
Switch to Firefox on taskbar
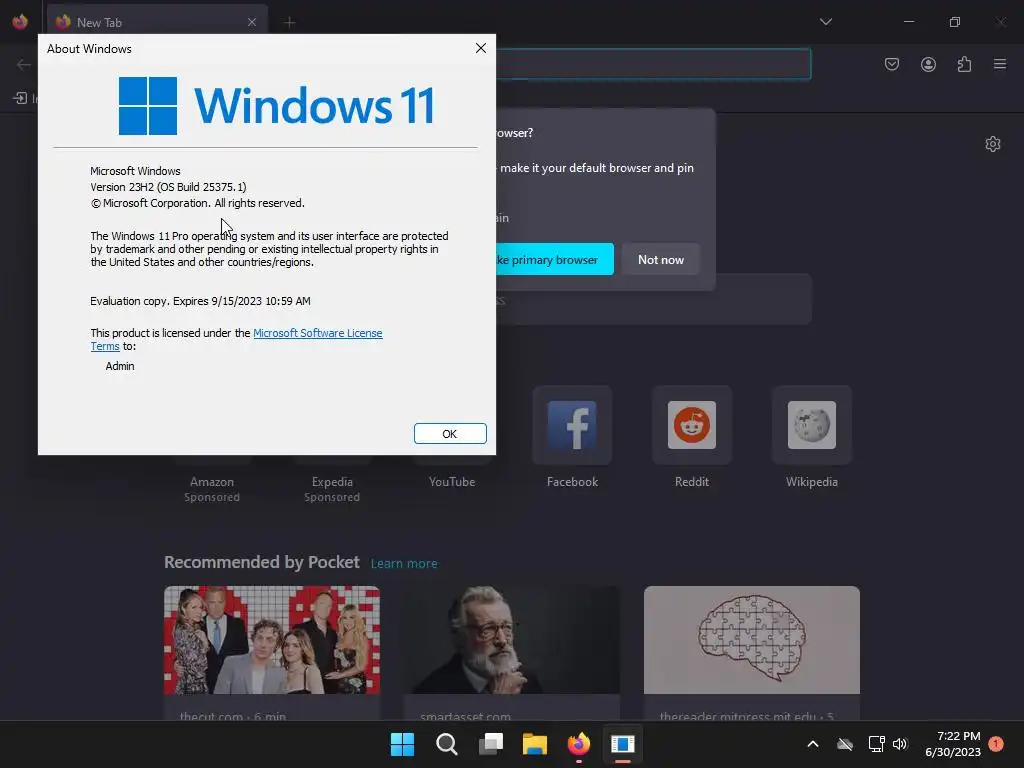(x=579, y=744)
